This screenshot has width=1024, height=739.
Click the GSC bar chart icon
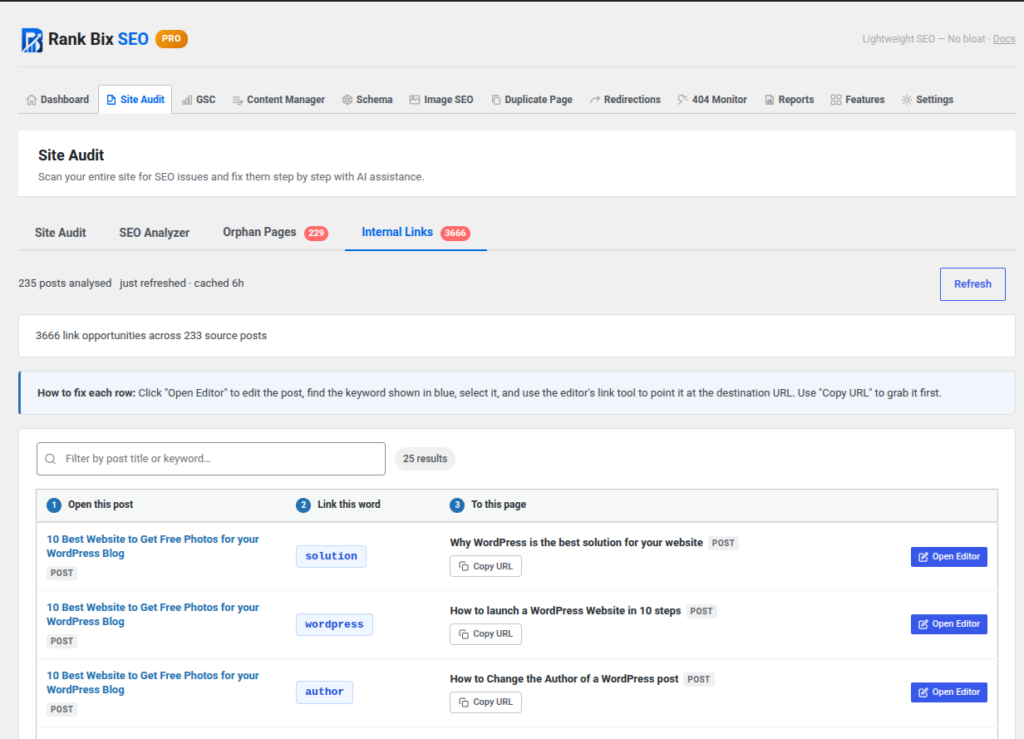[187, 100]
